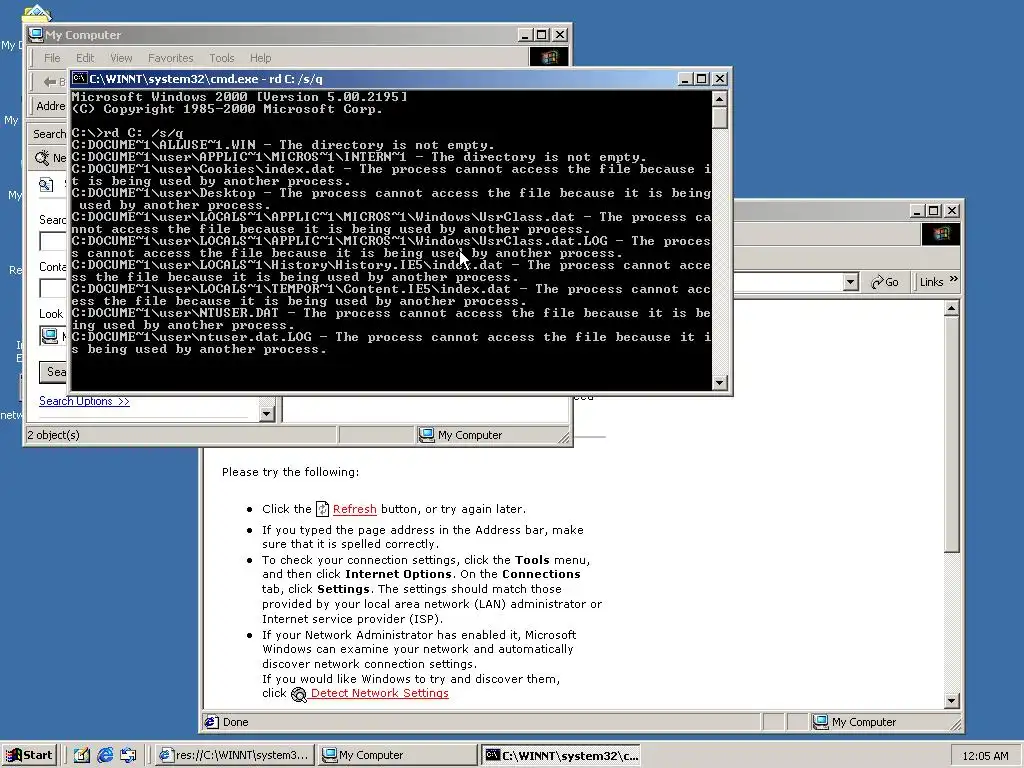1024x768 pixels.
Task: Click browser page scroll up arrow
Action: tap(952, 308)
